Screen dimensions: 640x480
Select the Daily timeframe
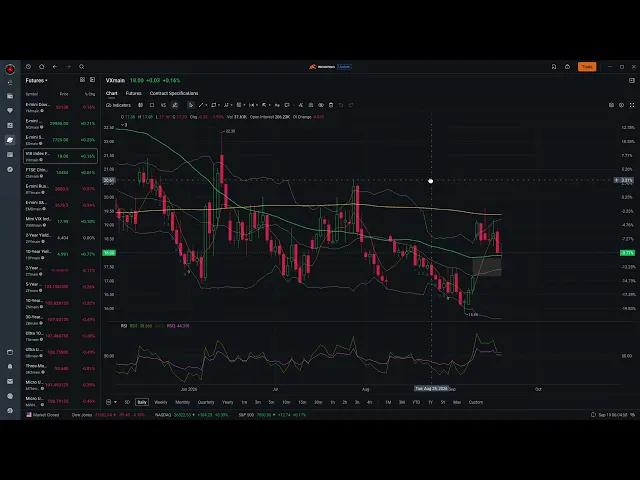point(142,402)
